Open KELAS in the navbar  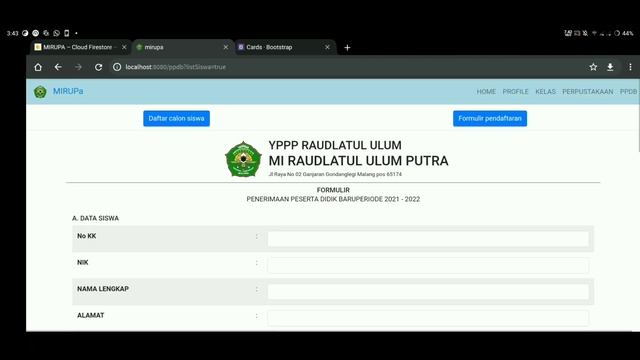(545, 91)
